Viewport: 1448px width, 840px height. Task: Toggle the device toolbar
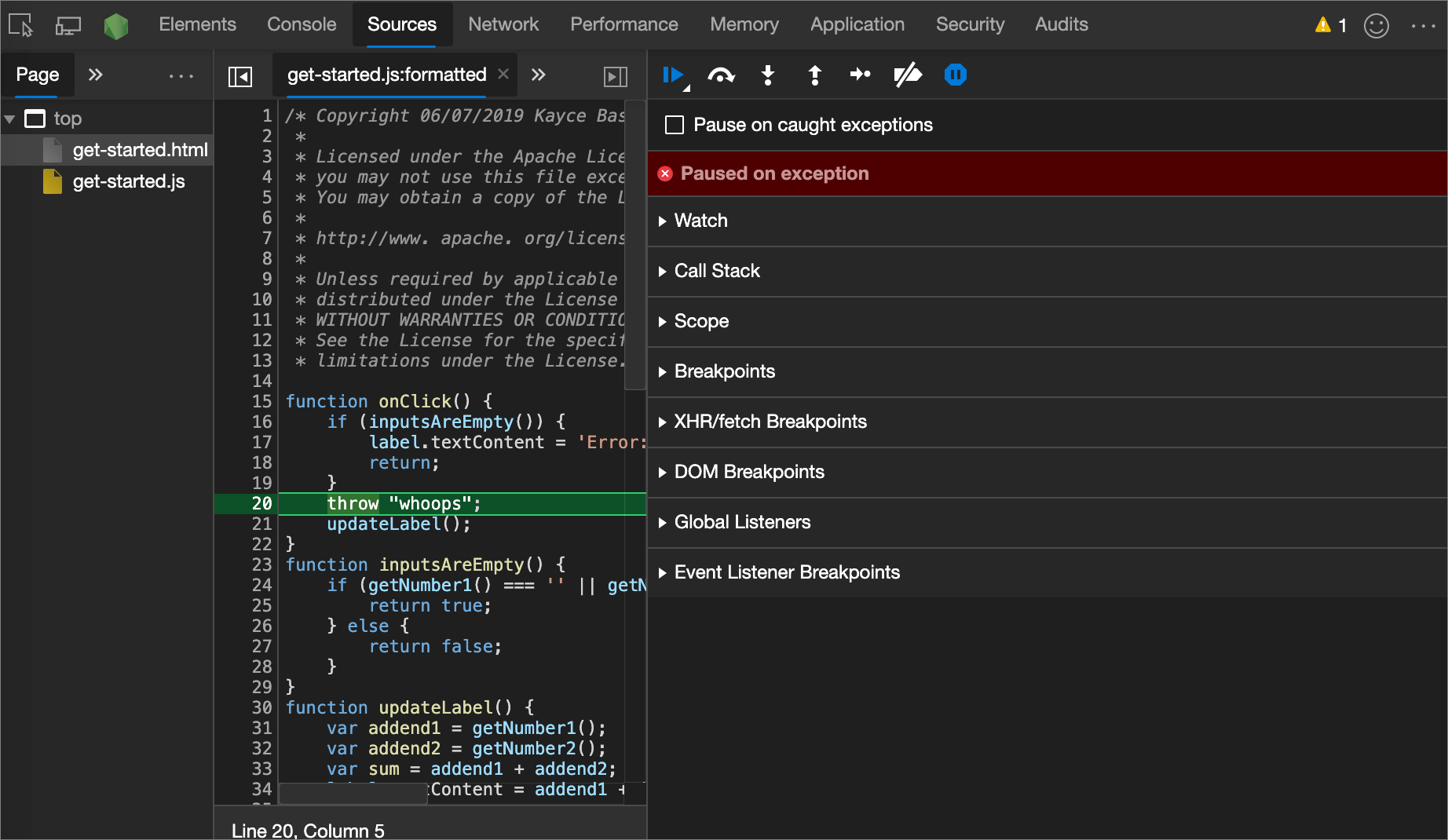[68, 24]
